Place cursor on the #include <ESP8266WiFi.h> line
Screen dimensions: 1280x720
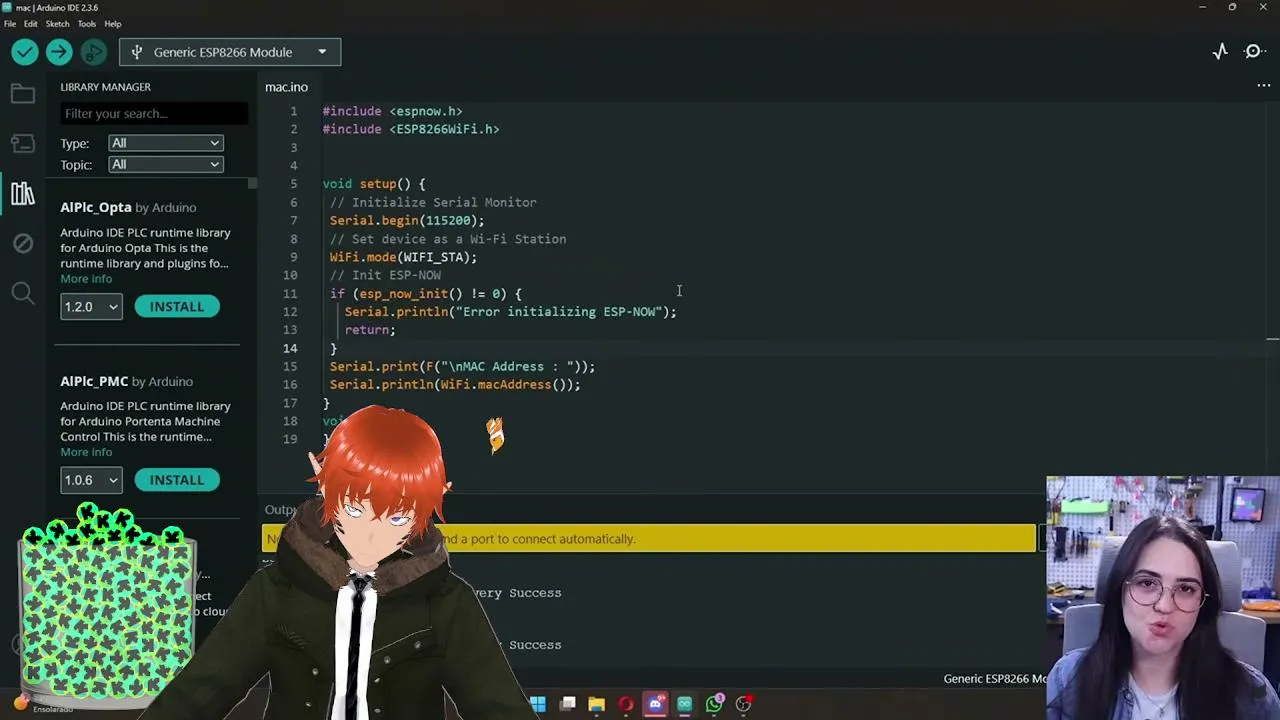[x=411, y=129]
